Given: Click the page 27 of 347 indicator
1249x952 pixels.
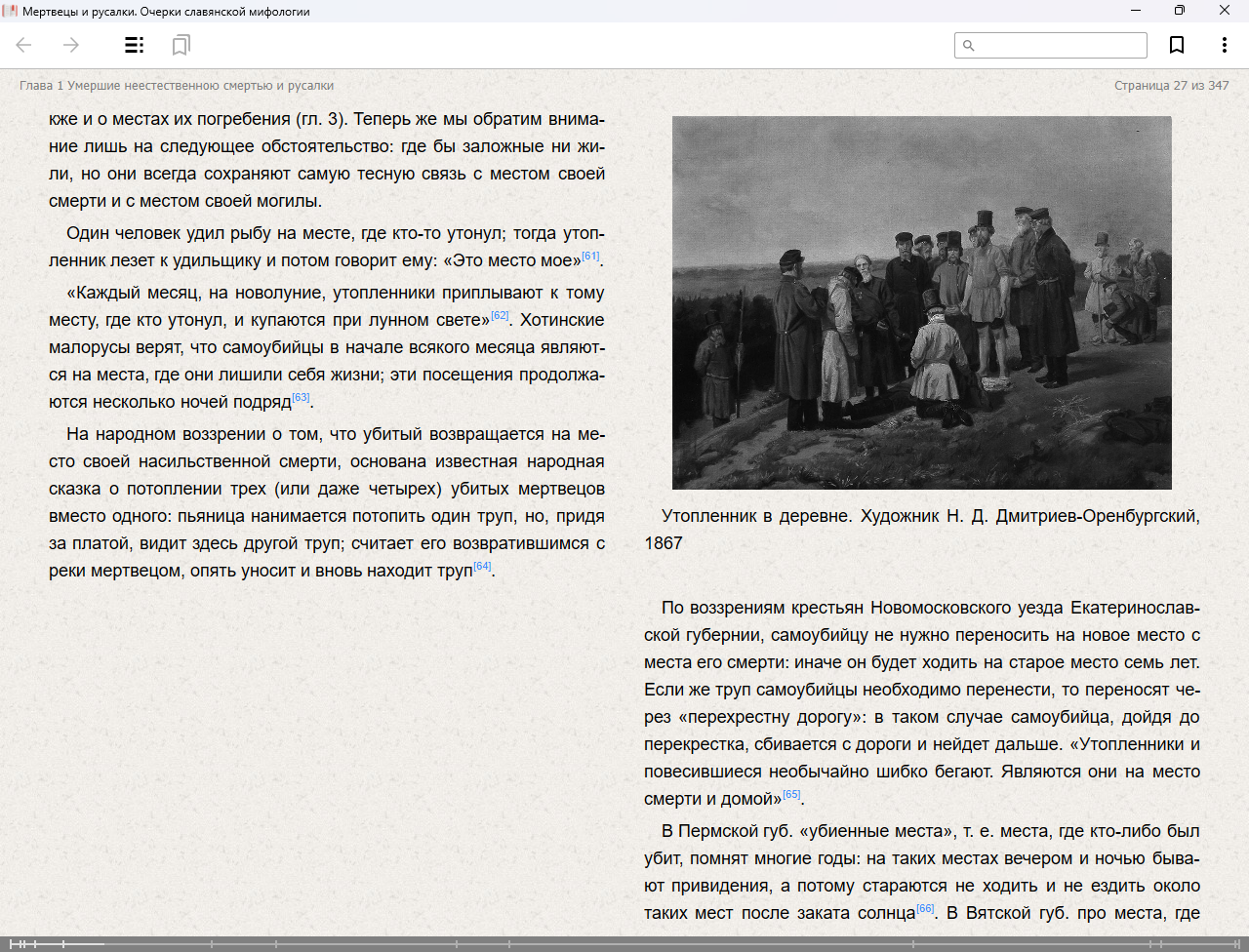Looking at the screenshot, I should [x=1171, y=86].
